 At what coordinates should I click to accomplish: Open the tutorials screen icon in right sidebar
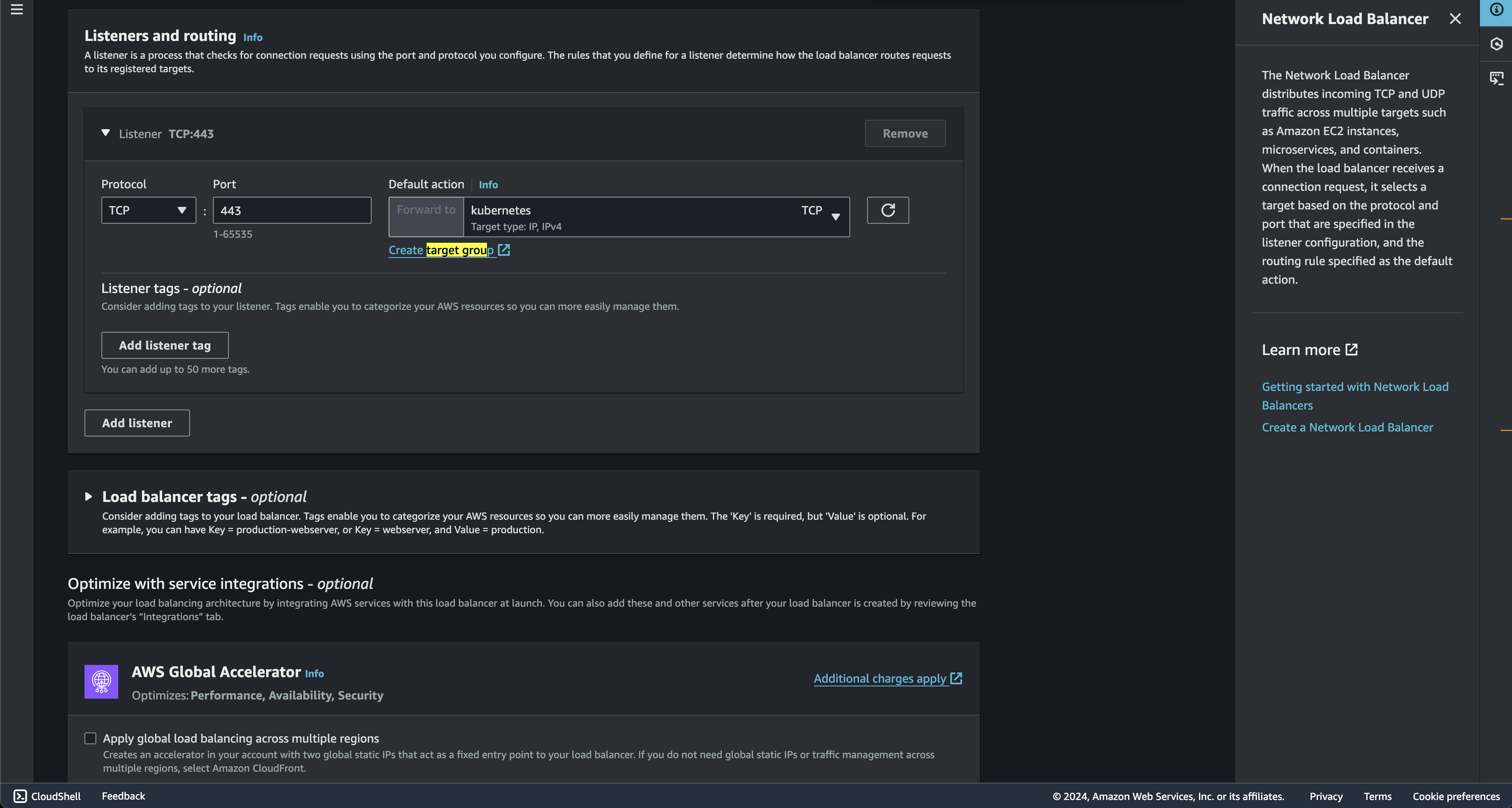click(1496, 78)
